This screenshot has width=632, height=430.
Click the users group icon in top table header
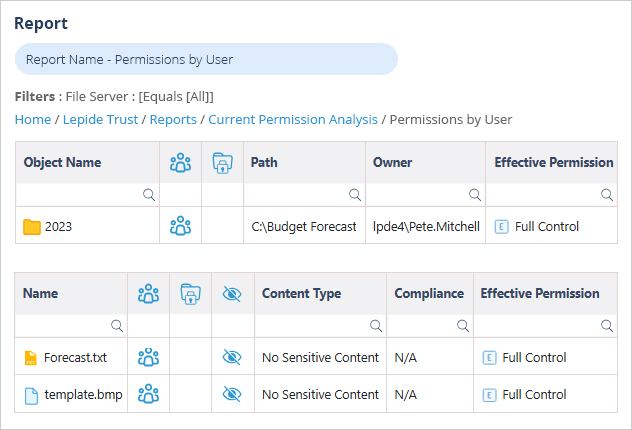click(181, 162)
